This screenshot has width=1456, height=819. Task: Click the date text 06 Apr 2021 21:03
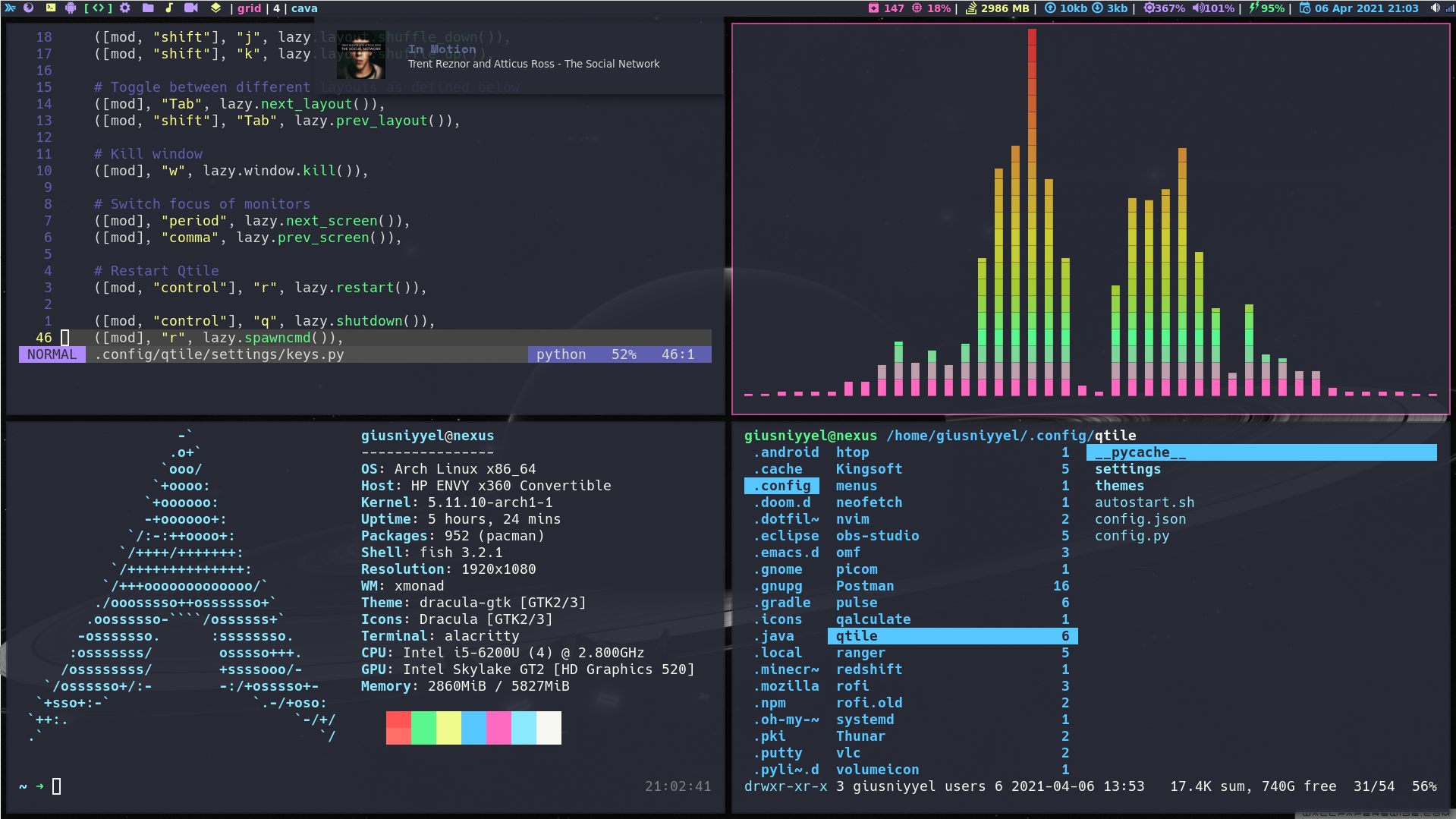pos(1366,8)
